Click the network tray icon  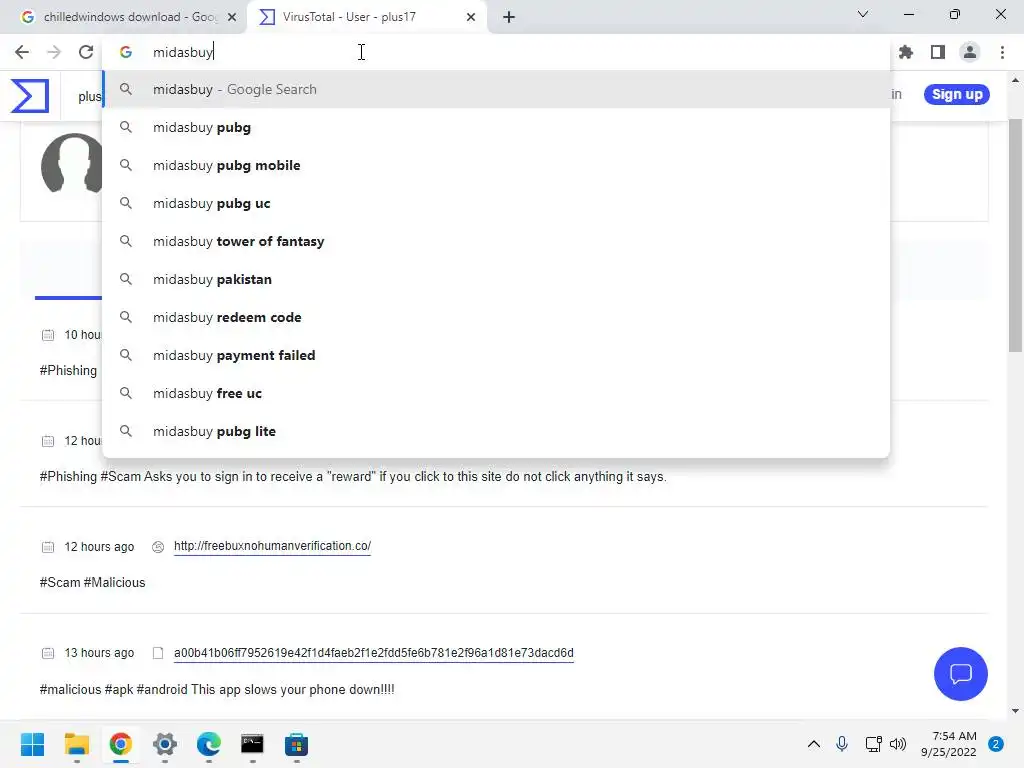coord(873,744)
